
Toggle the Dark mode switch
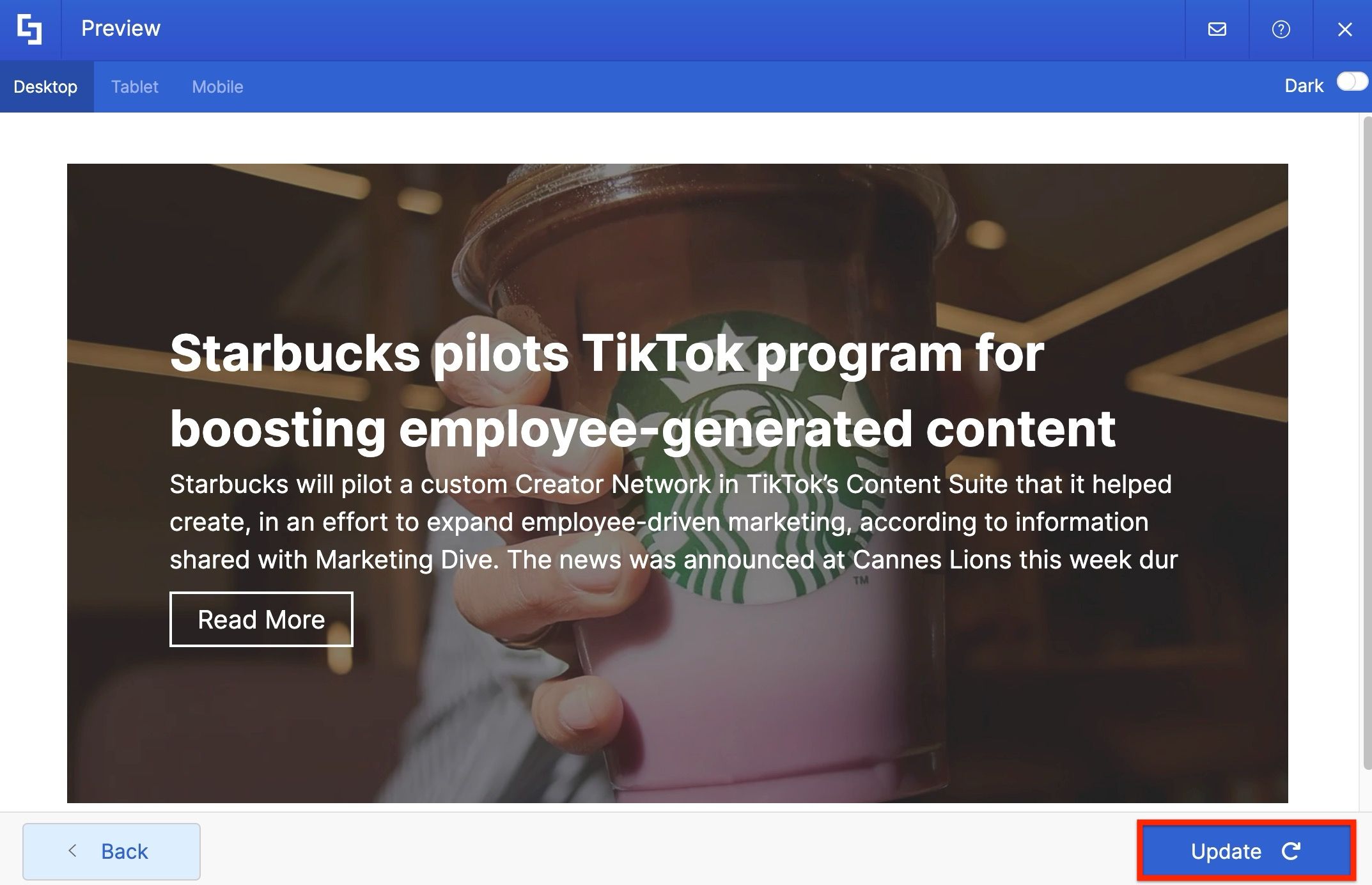pos(1352,83)
